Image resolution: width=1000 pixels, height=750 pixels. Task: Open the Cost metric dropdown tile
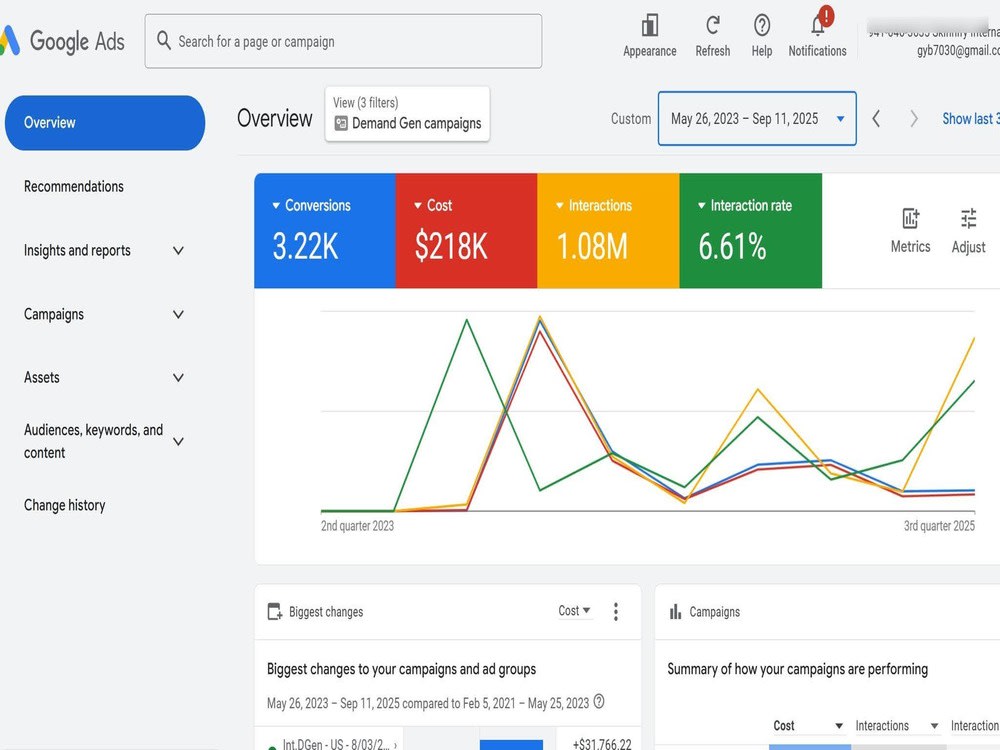tap(466, 231)
